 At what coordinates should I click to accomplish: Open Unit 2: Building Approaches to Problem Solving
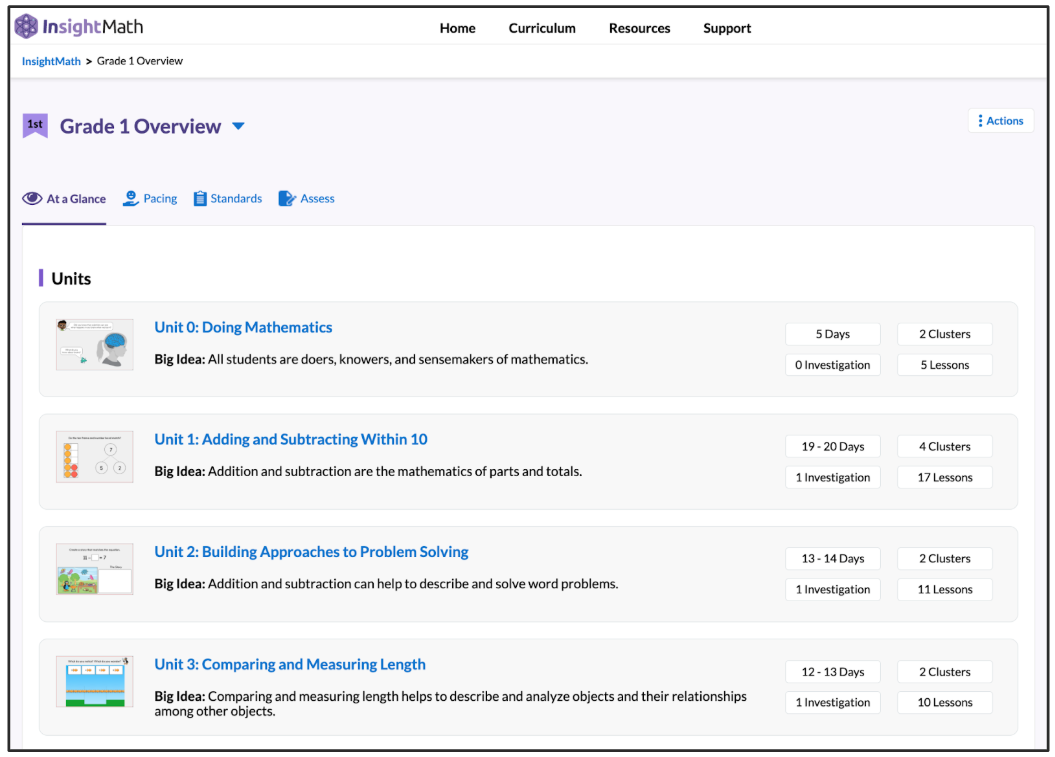pos(311,552)
